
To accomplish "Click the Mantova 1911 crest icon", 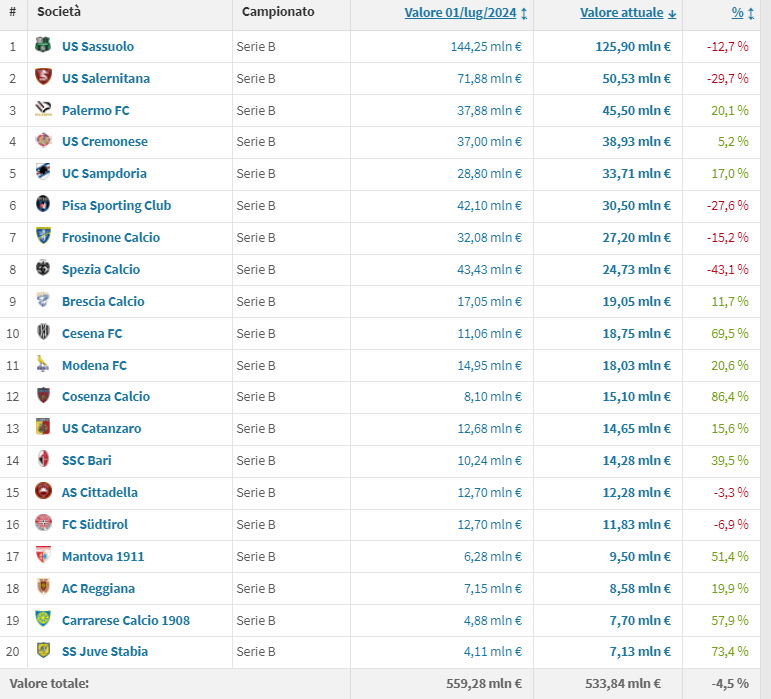I will [43, 556].
